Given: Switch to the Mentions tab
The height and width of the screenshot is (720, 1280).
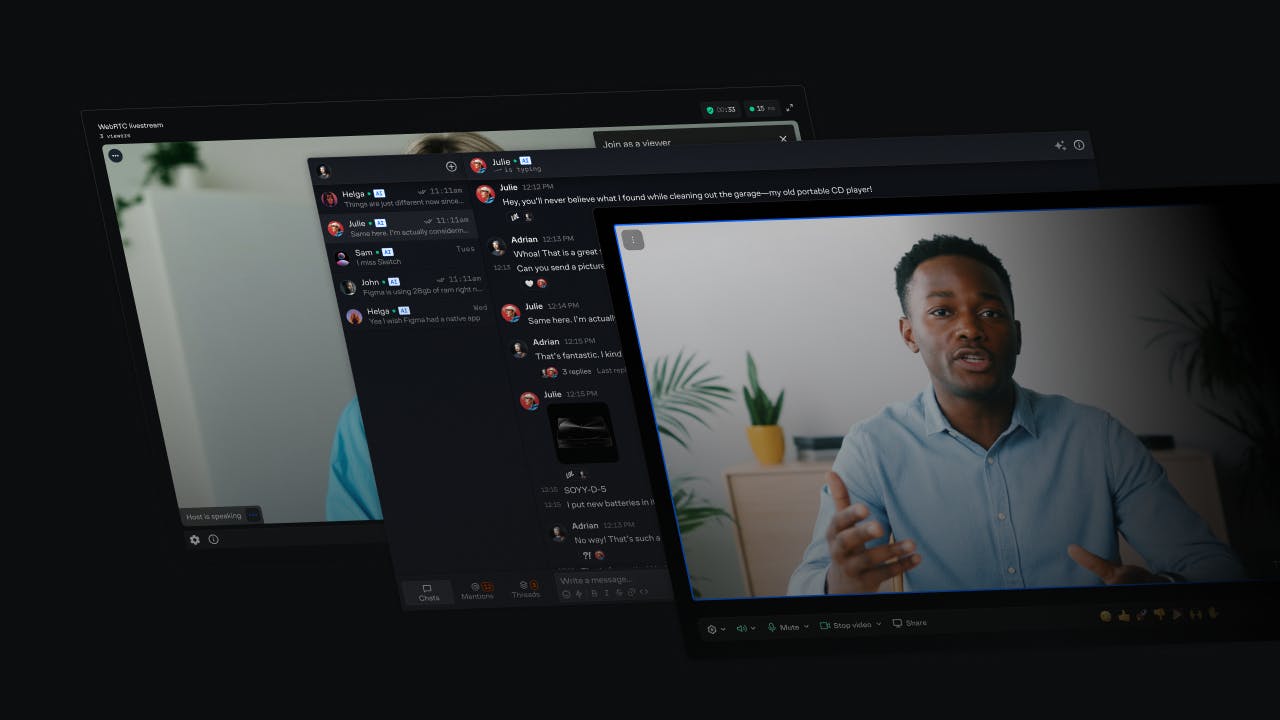Looking at the screenshot, I should [x=478, y=591].
